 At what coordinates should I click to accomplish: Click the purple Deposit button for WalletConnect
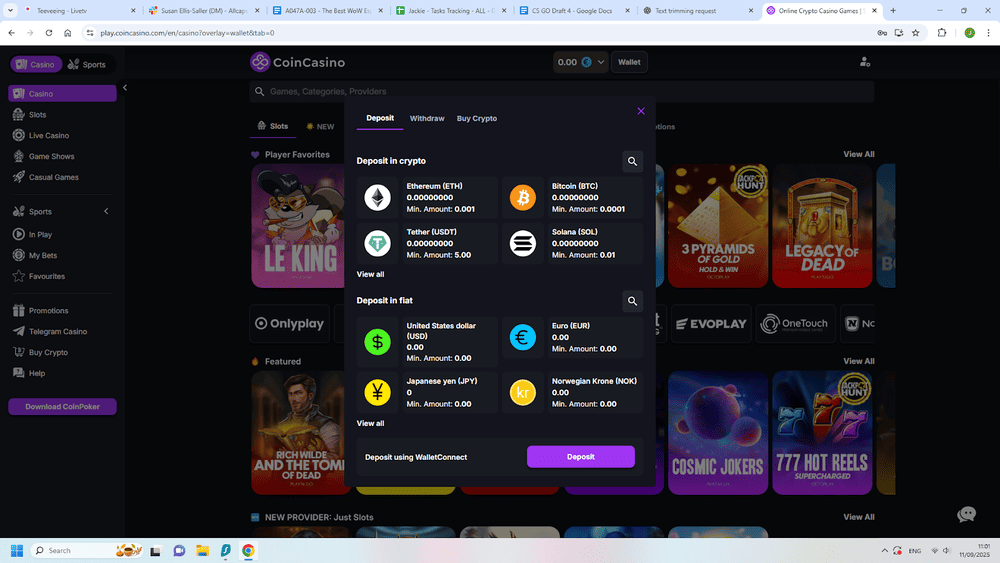point(580,457)
